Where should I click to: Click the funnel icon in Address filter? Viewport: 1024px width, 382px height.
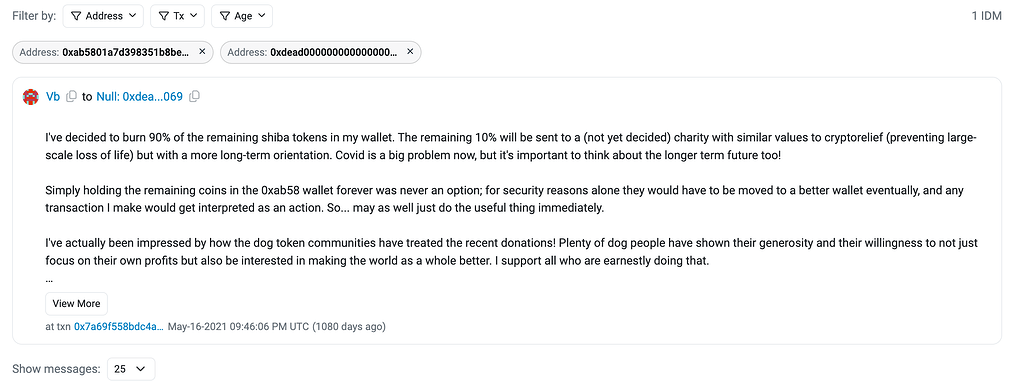pyautogui.click(x=76, y=16)
